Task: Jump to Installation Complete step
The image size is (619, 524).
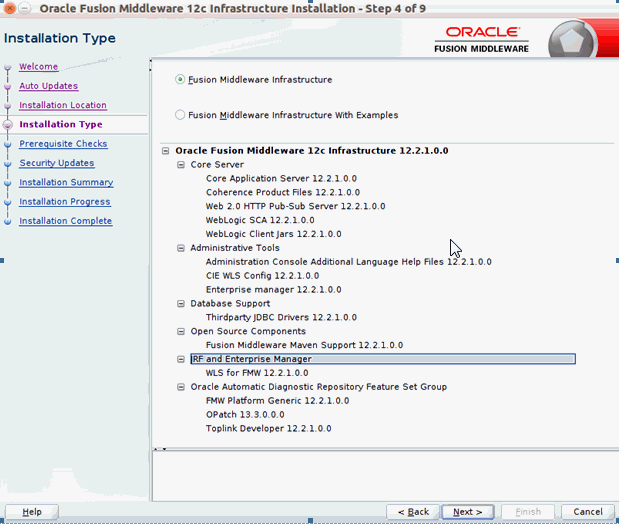Action: 66,221
